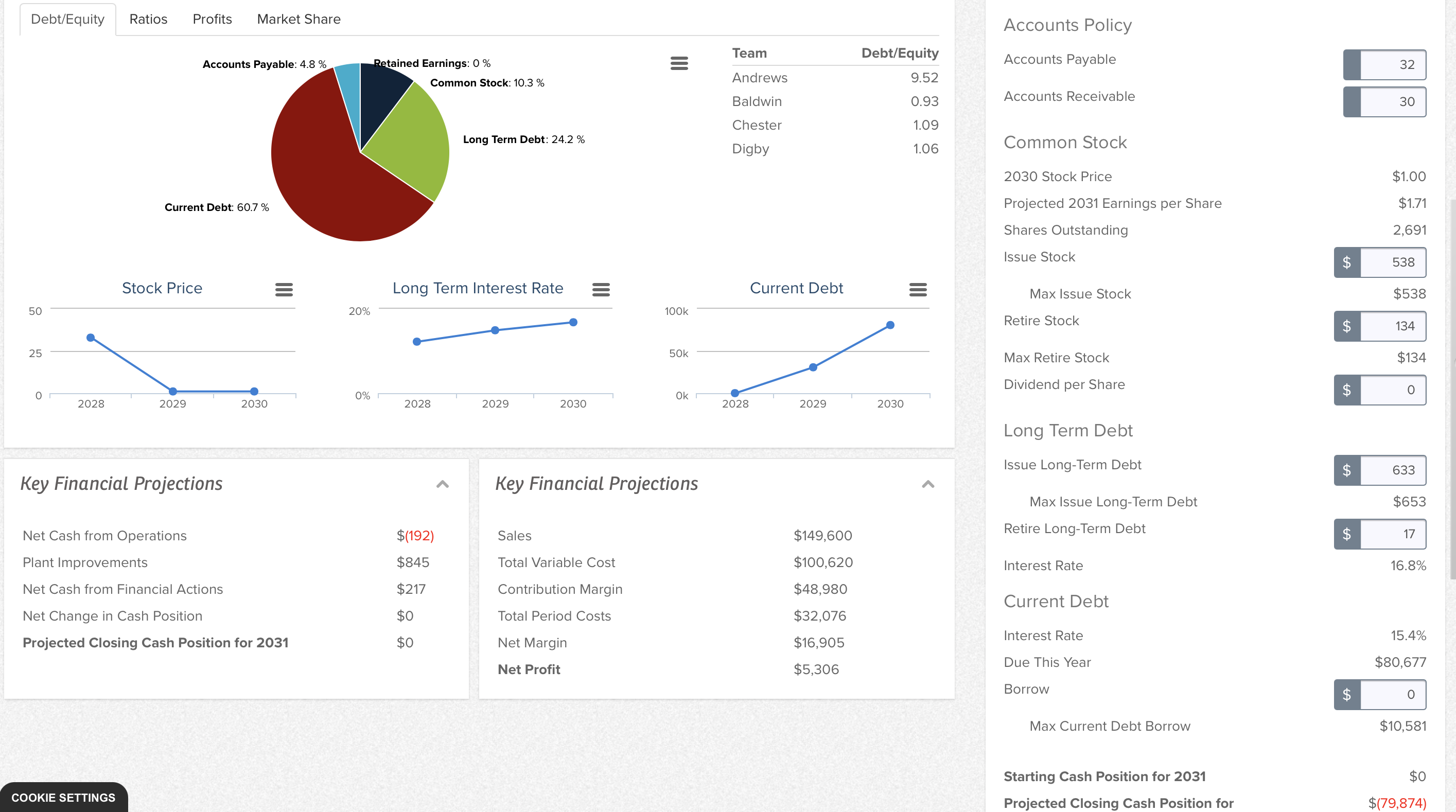This screenshot has width=1456, height=812.
Task: Open the Long Term Interest Rate chart menu
Action: (x=601, y=290)
